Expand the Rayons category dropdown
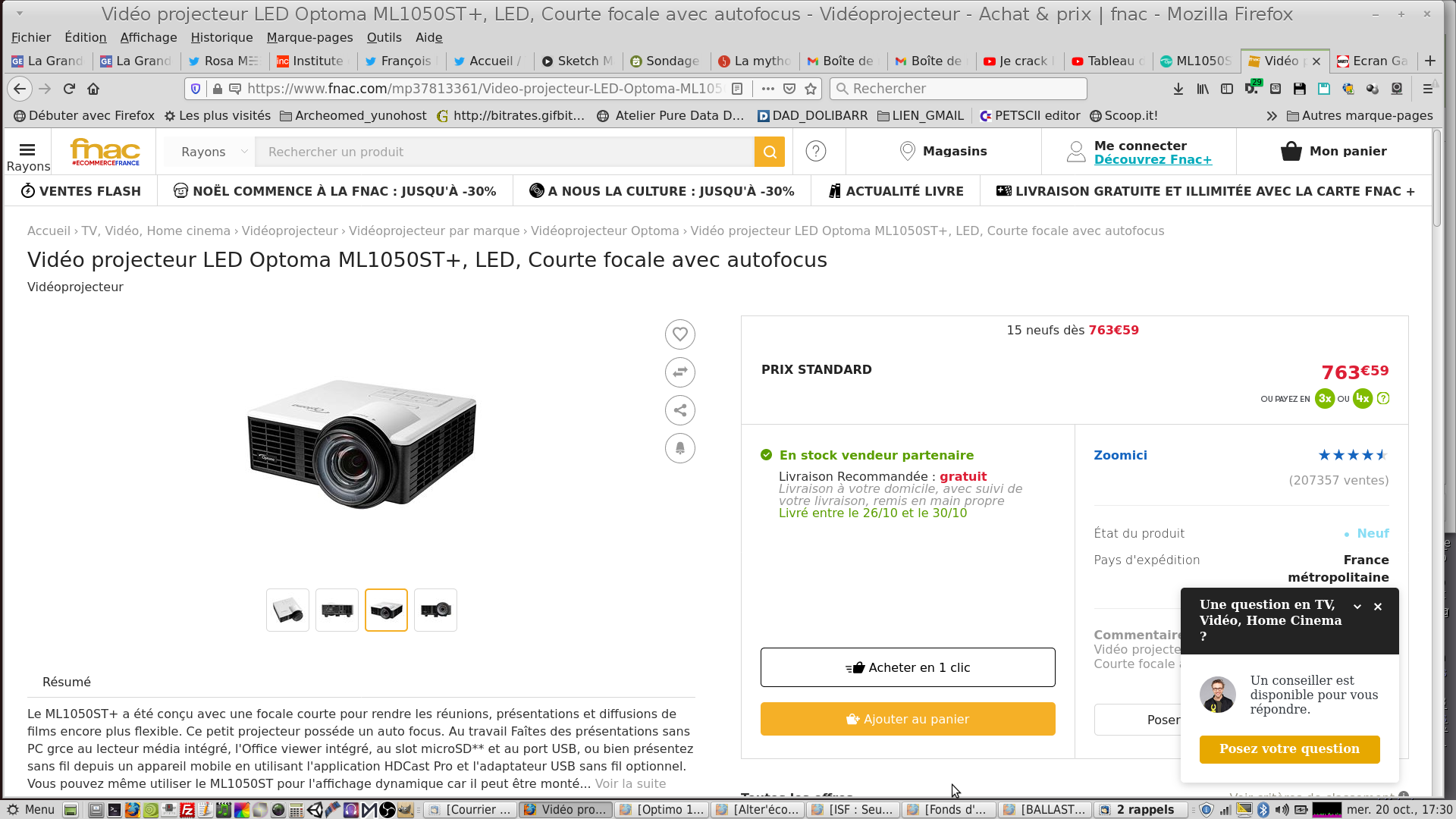Viewport: 1456px width, 819px height. click(x=211, y=152)
